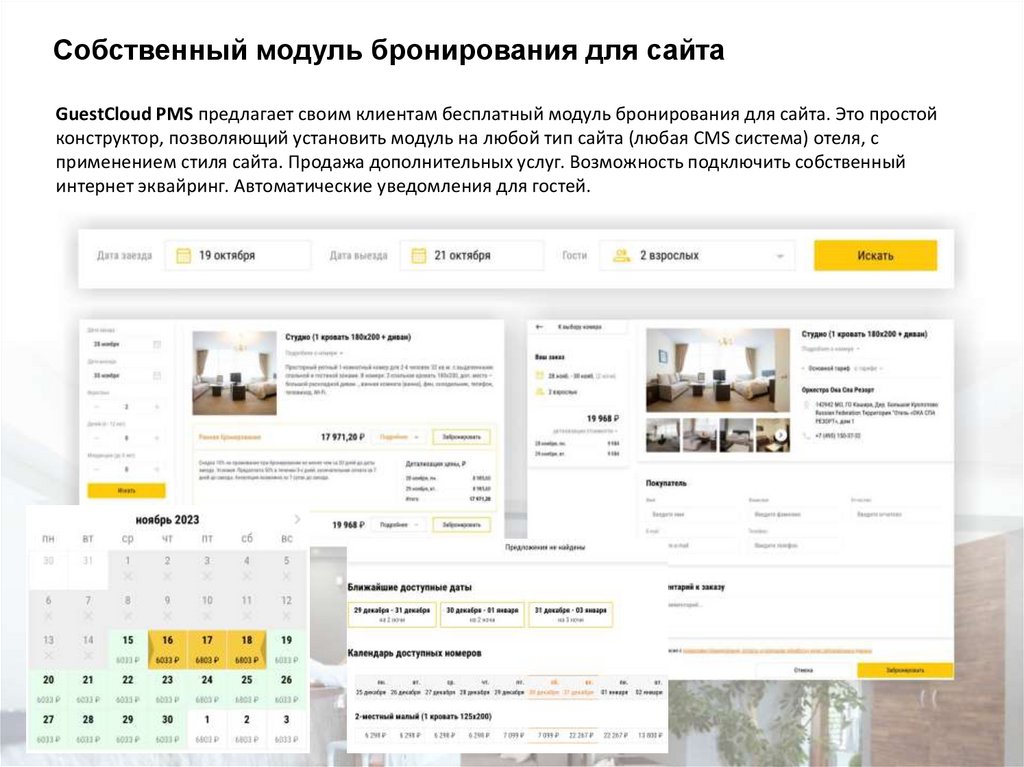
Task: Expand Подробнее next to 17 971,20 ₽
Action: pyautogui.click(x=398, y=436)
